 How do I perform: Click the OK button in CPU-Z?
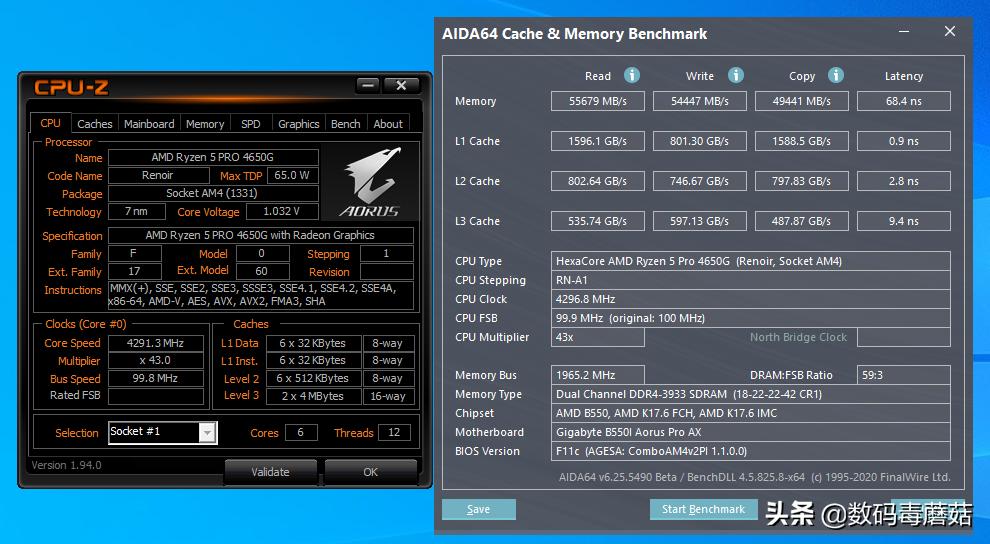371,471
